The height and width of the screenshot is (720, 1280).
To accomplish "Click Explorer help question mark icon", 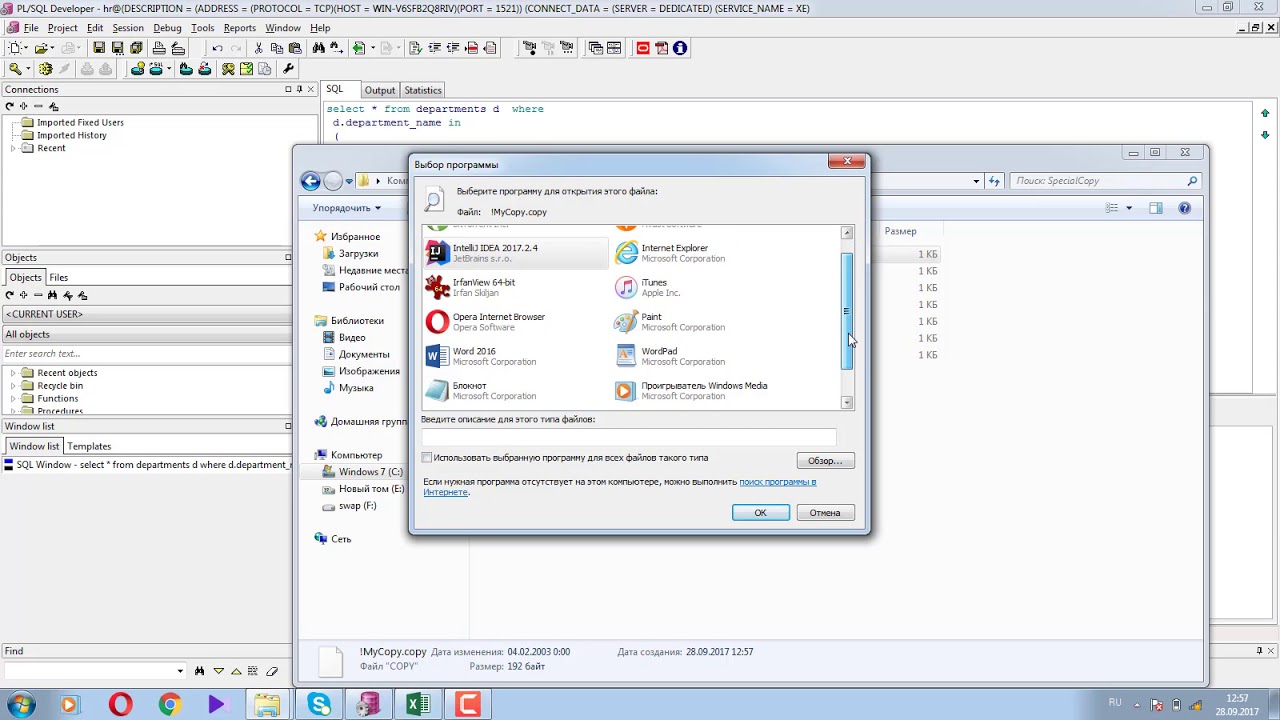I will [1185, 208].
